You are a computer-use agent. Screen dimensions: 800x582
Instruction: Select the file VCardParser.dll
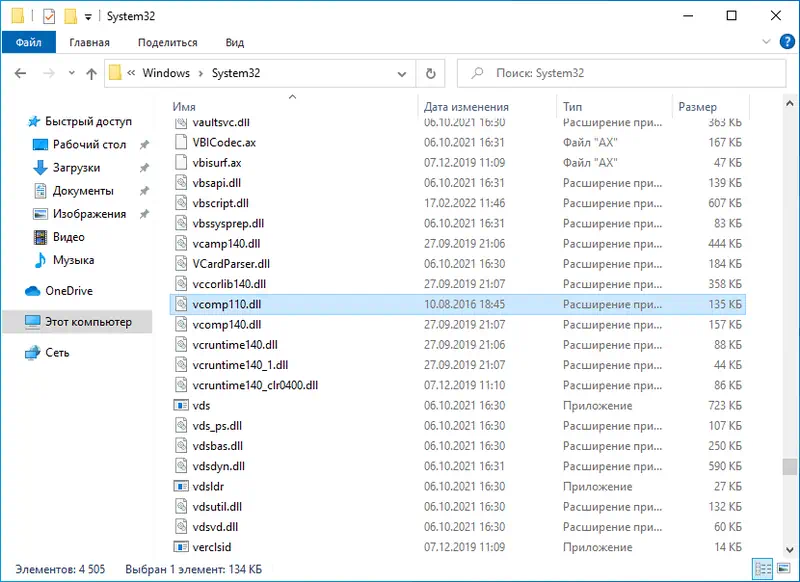tap(457, 264)
